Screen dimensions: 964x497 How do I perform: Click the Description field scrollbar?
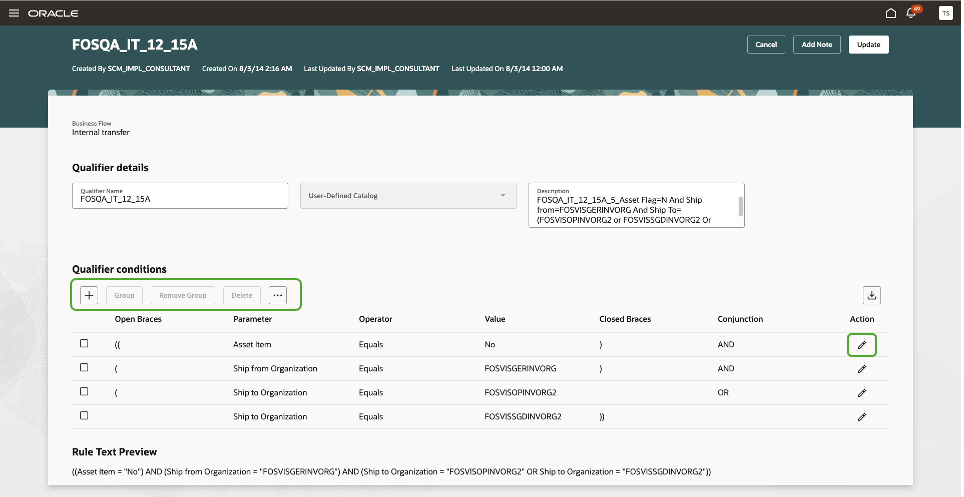click(x=741, y=207)
